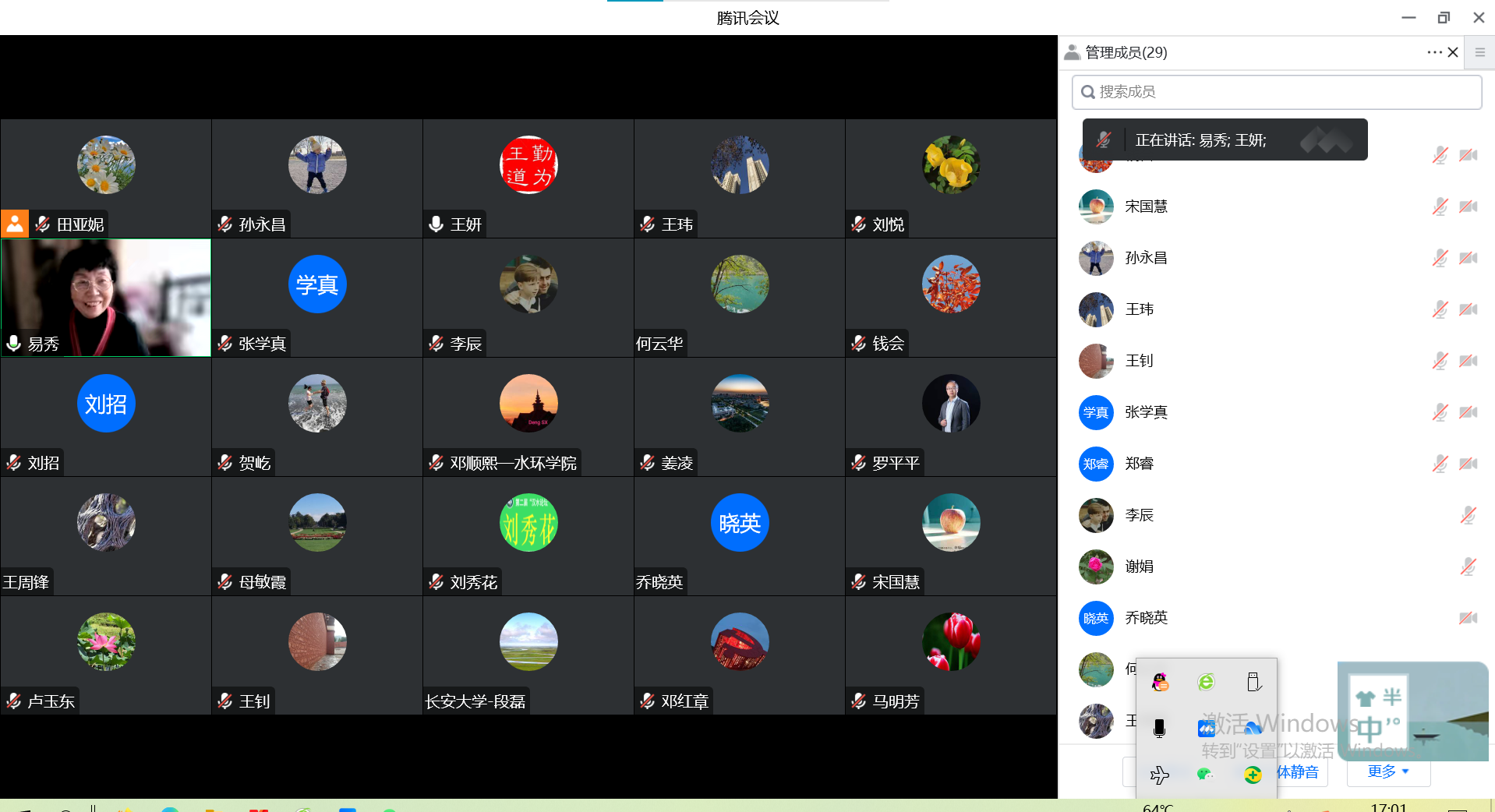The width and height of the screenshot is (1495, 812).
Task: Select 易秀's live video tile
Action: [106, 298]
